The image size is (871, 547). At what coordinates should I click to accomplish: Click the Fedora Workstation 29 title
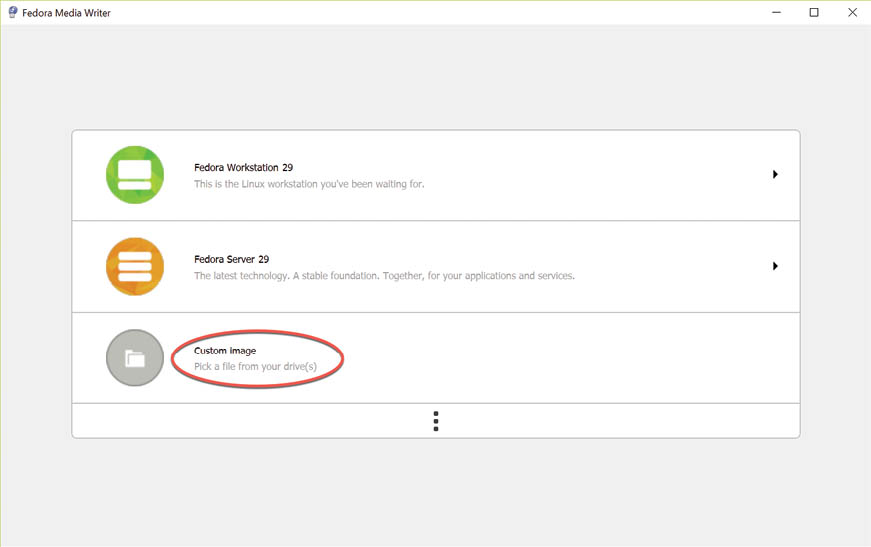coord(243,168)
